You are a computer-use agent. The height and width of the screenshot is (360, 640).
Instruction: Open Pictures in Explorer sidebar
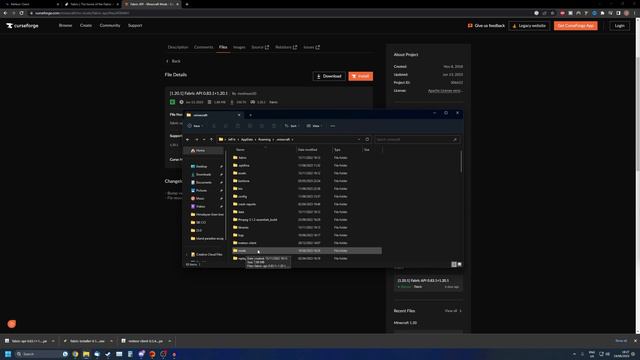201,191
